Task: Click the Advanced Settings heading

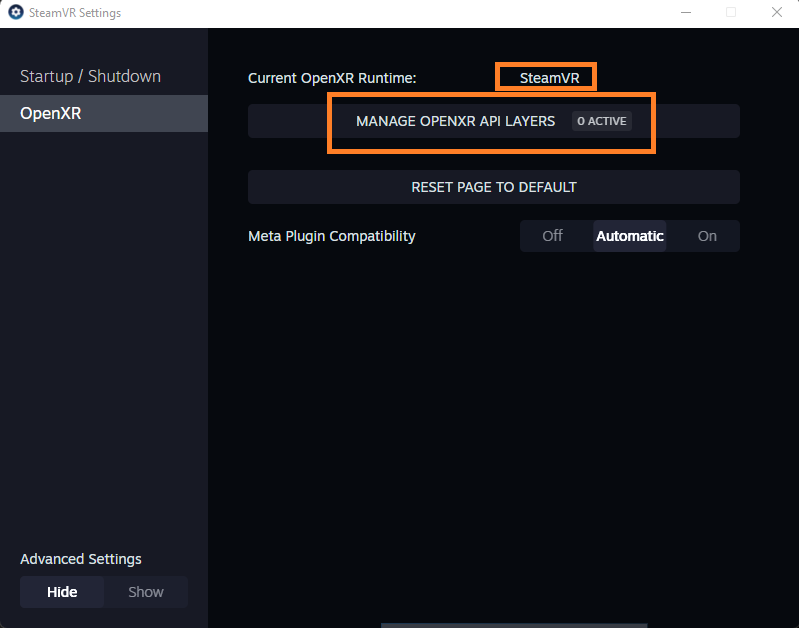Action: (81, 559)
